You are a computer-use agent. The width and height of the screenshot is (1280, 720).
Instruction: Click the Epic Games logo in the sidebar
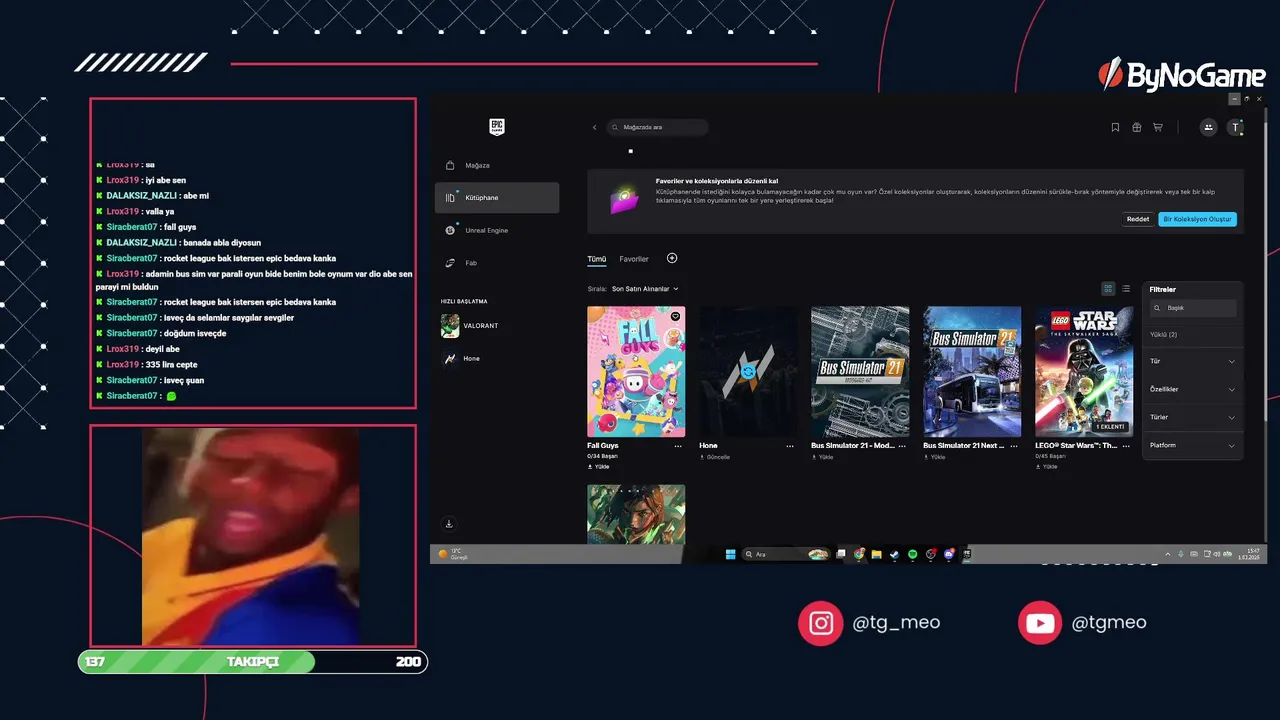click(497, 127)
